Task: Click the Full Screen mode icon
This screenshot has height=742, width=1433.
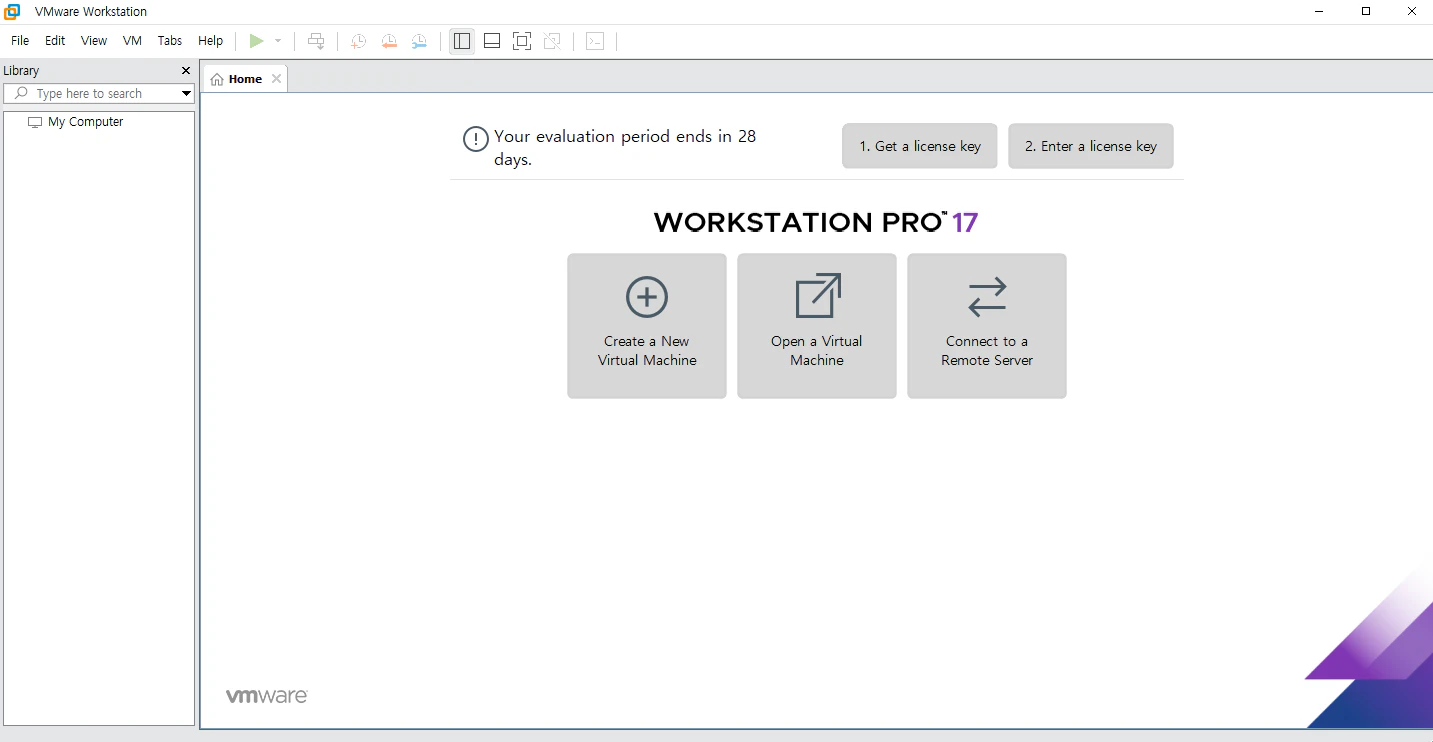Action: [522, 41]
